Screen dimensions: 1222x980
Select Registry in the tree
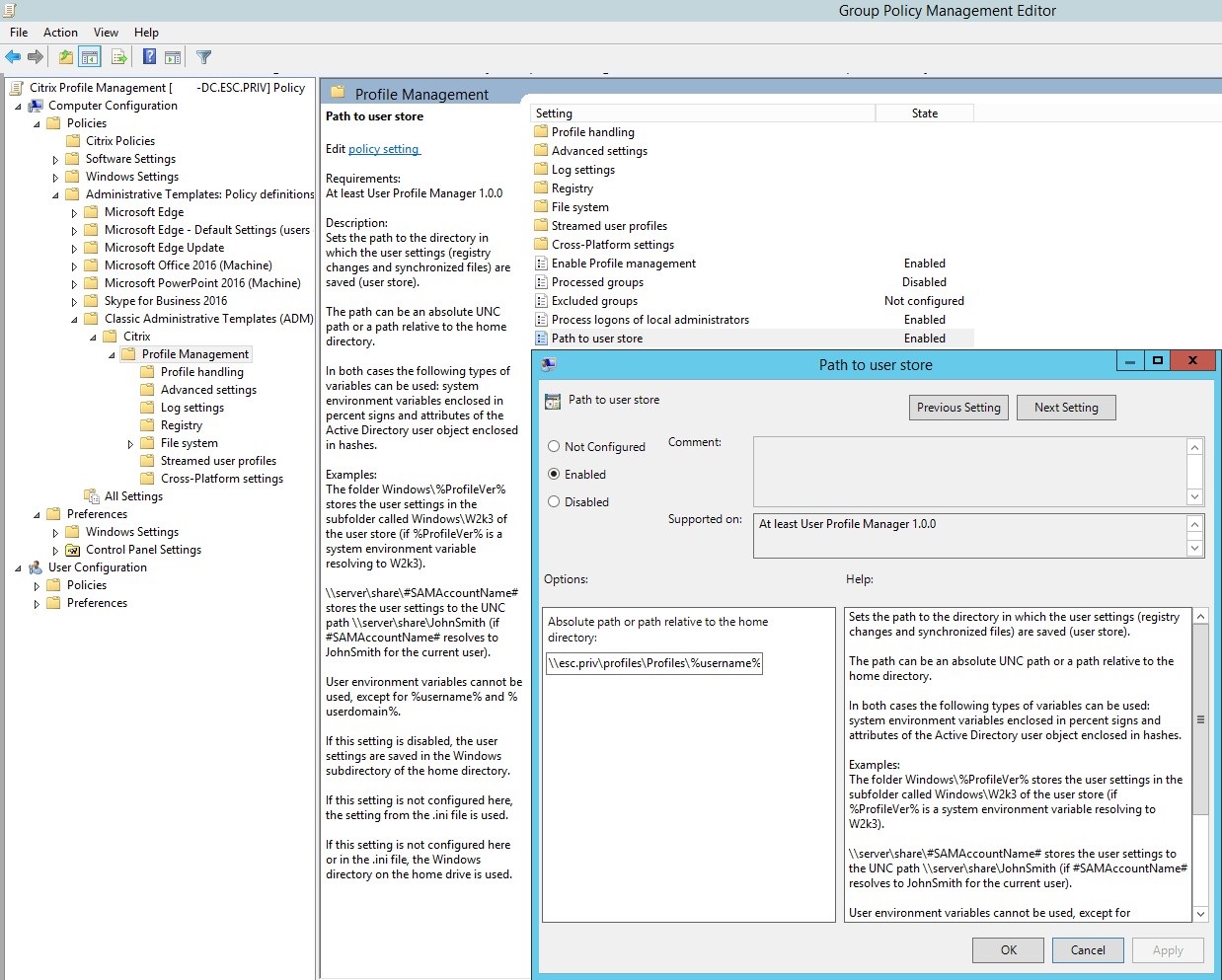182,425
